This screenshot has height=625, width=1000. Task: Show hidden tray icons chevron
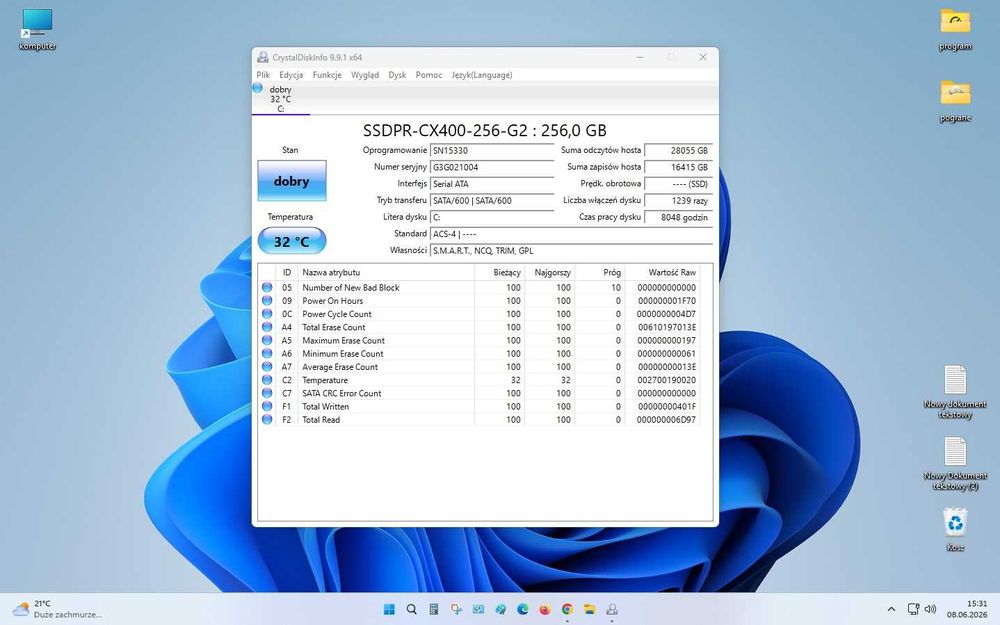tap(891, 609)
